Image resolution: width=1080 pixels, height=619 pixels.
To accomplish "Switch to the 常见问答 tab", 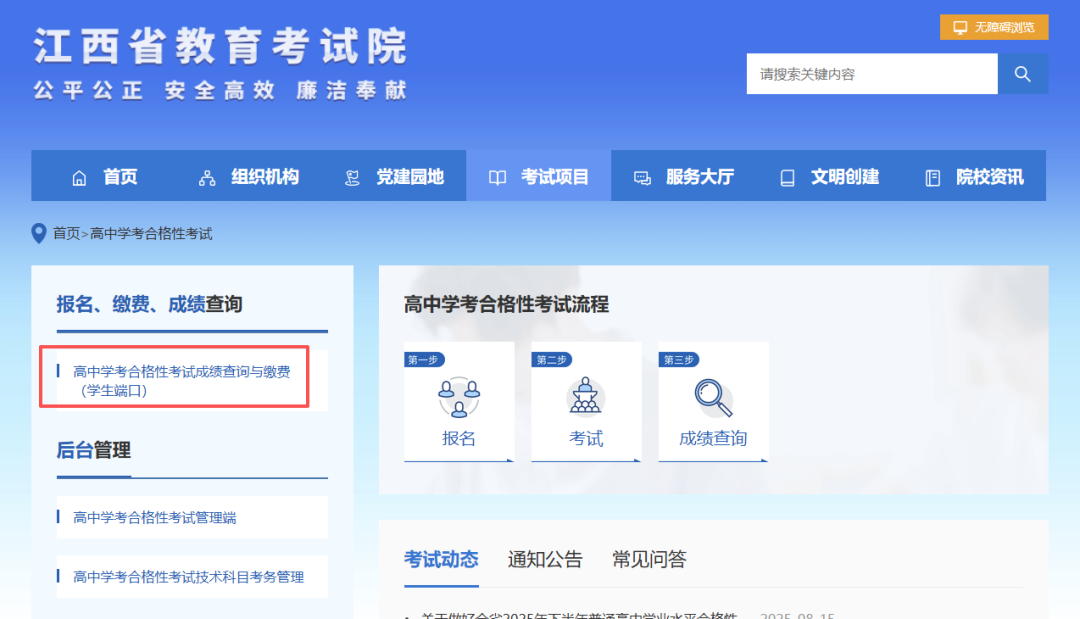I will point(649,559).
